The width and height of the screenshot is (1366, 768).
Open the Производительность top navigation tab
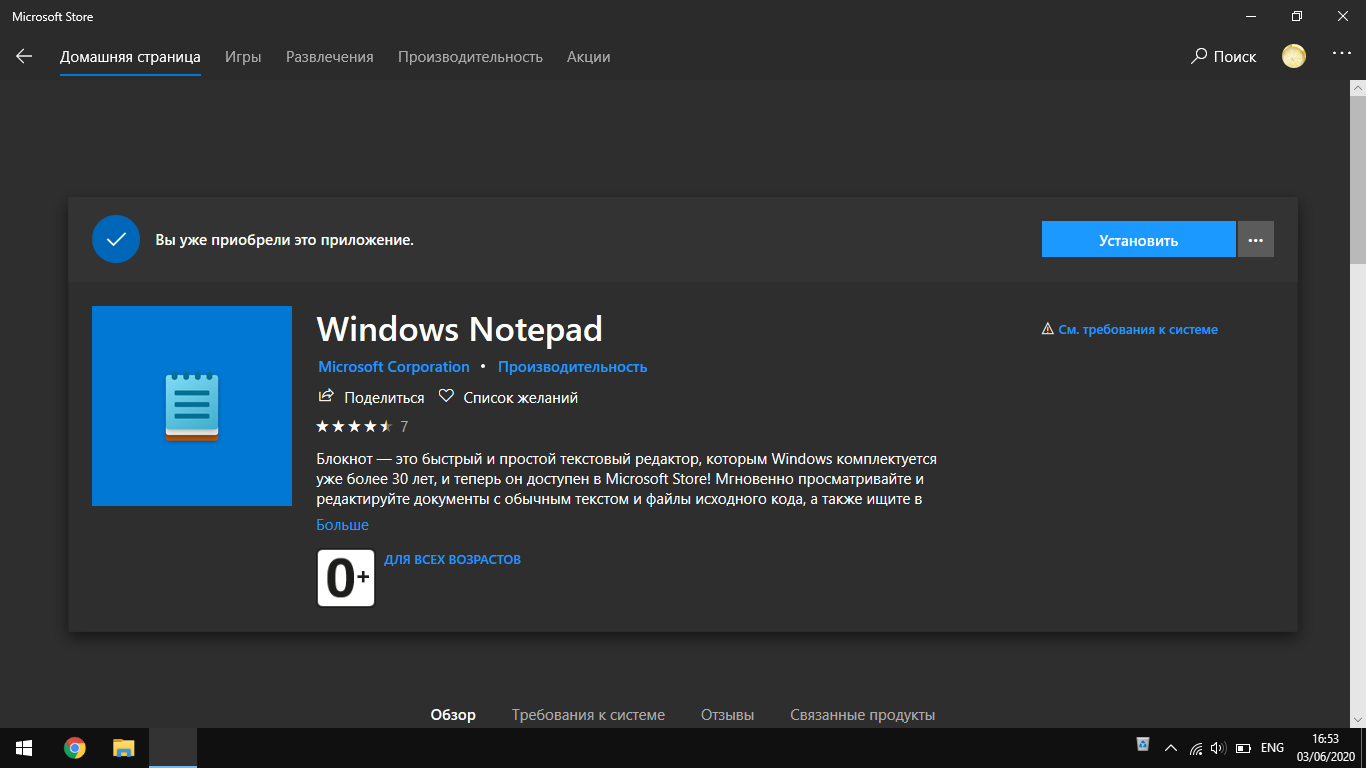click(x=470, y=57)
